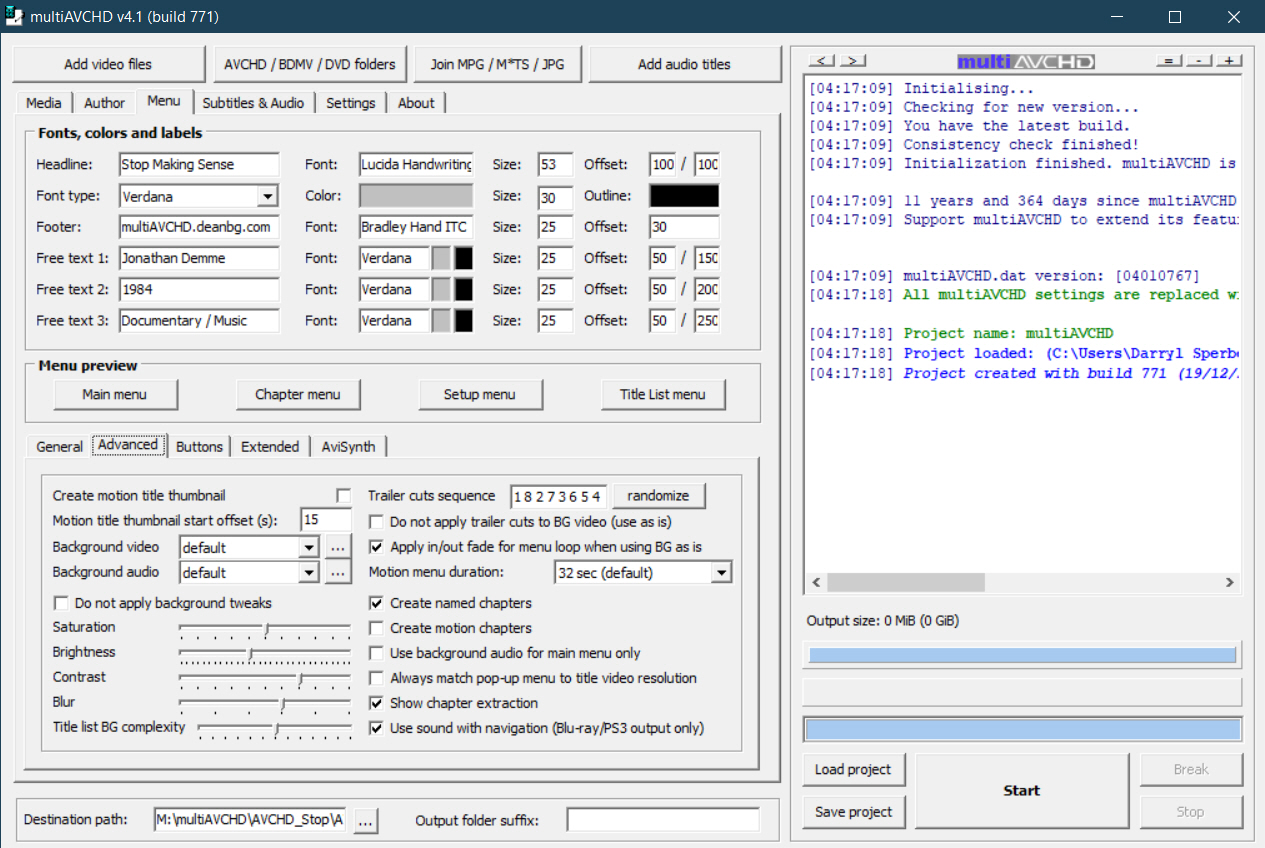Click the multiAVCHD logo banner above the log
This screenshot has height=848, width=1265.
click(1026, 62)
